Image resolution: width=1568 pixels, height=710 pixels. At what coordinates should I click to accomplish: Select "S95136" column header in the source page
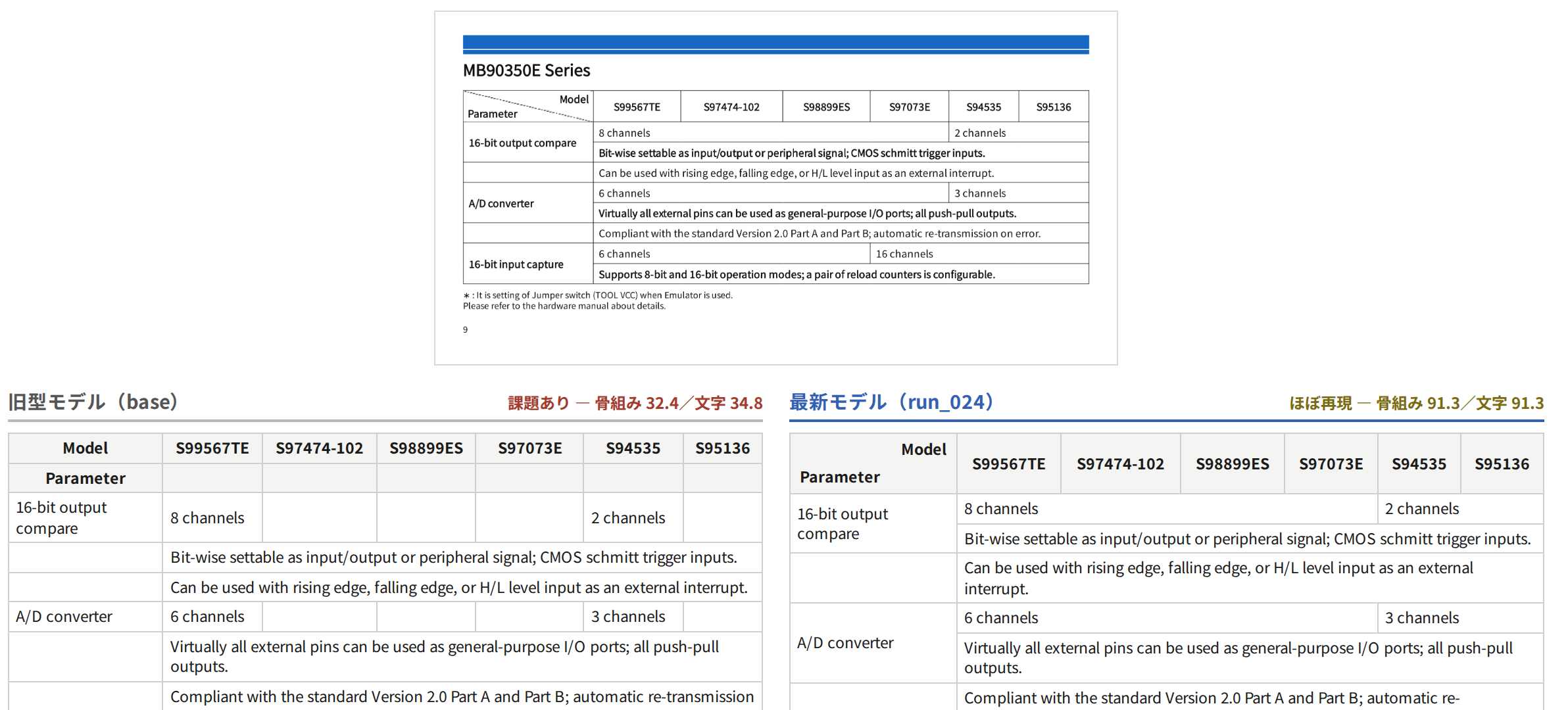pos(1054,106)
